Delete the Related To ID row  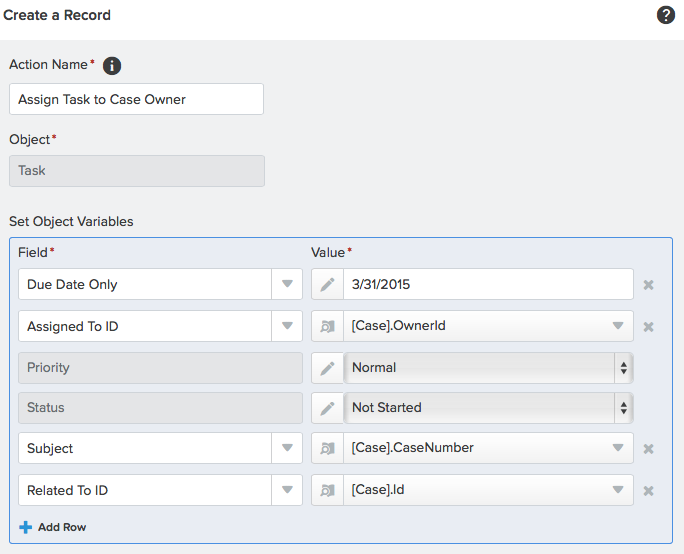pyautogui.click(x=649, y=491)
